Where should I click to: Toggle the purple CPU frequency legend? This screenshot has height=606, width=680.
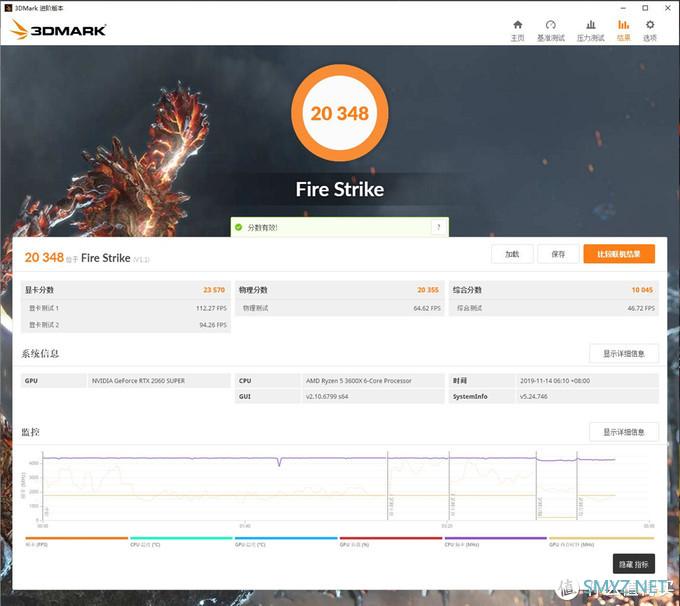496,538
